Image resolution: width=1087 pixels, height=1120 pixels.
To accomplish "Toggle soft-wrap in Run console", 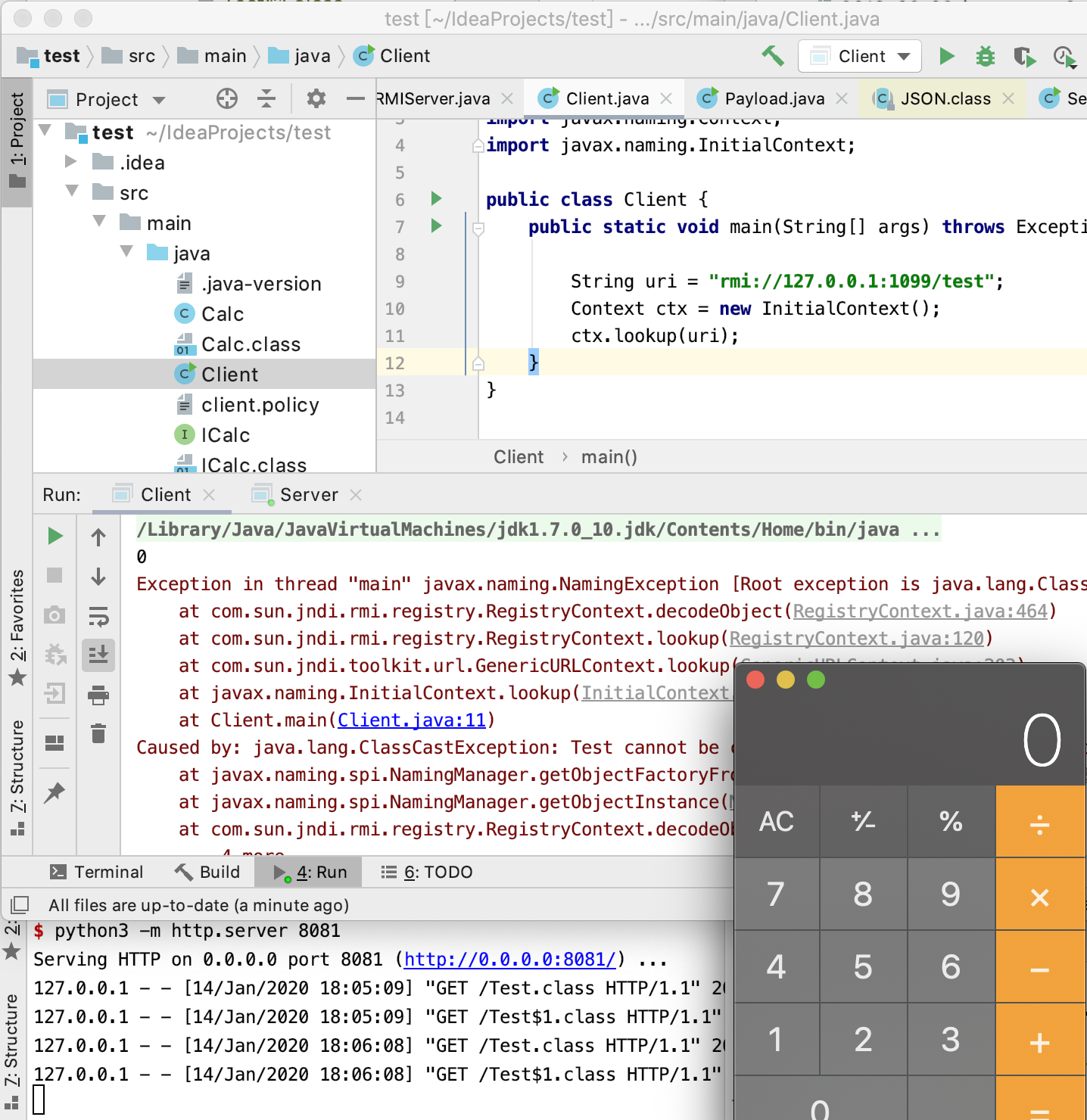I will coord(98,617).
